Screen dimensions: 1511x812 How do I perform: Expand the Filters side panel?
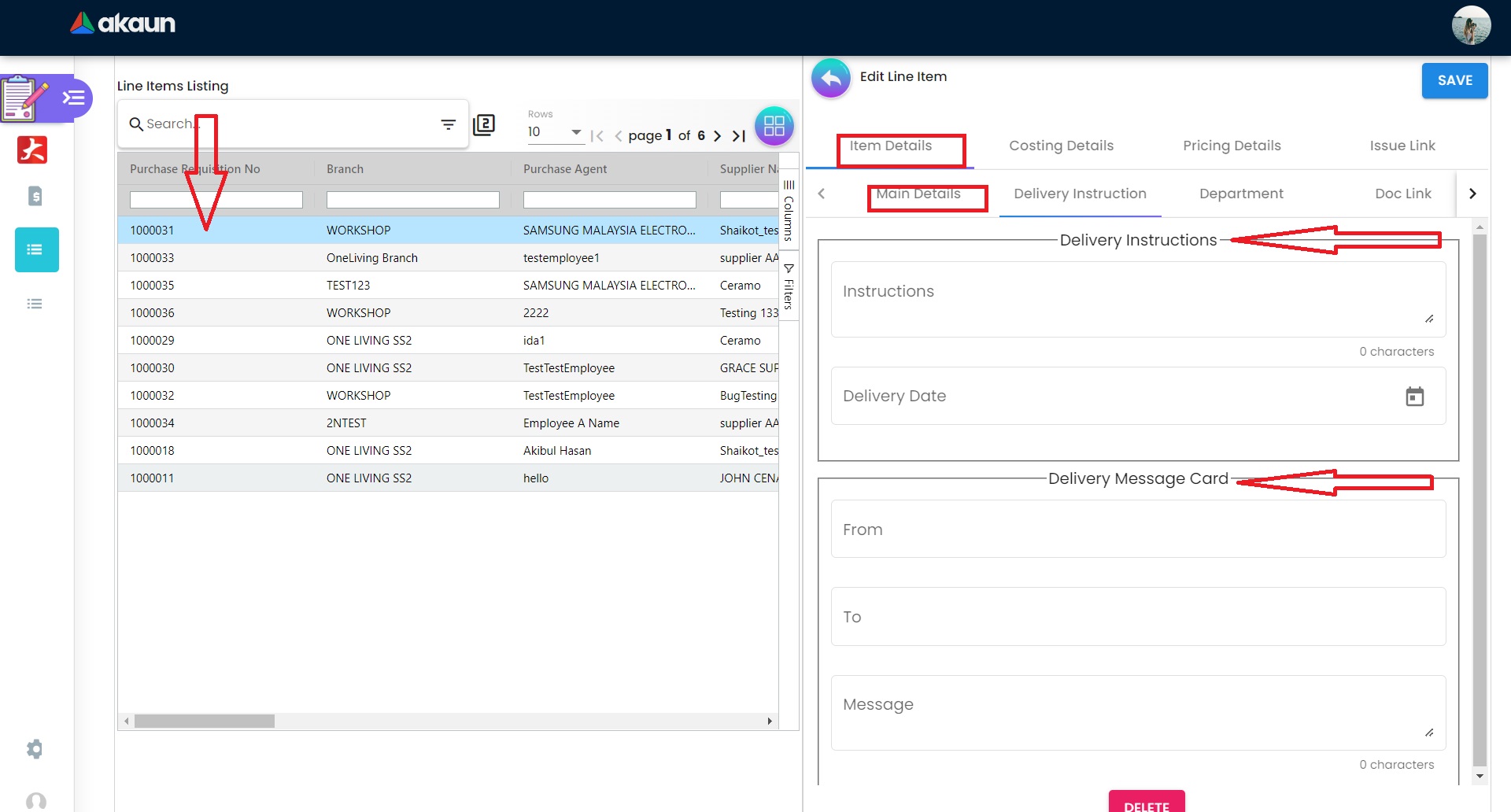[x=789, y=287]
